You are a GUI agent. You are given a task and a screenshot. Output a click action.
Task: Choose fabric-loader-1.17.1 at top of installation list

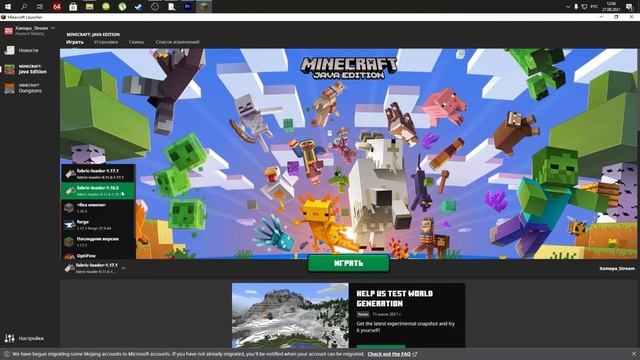[x=98, y=173]
